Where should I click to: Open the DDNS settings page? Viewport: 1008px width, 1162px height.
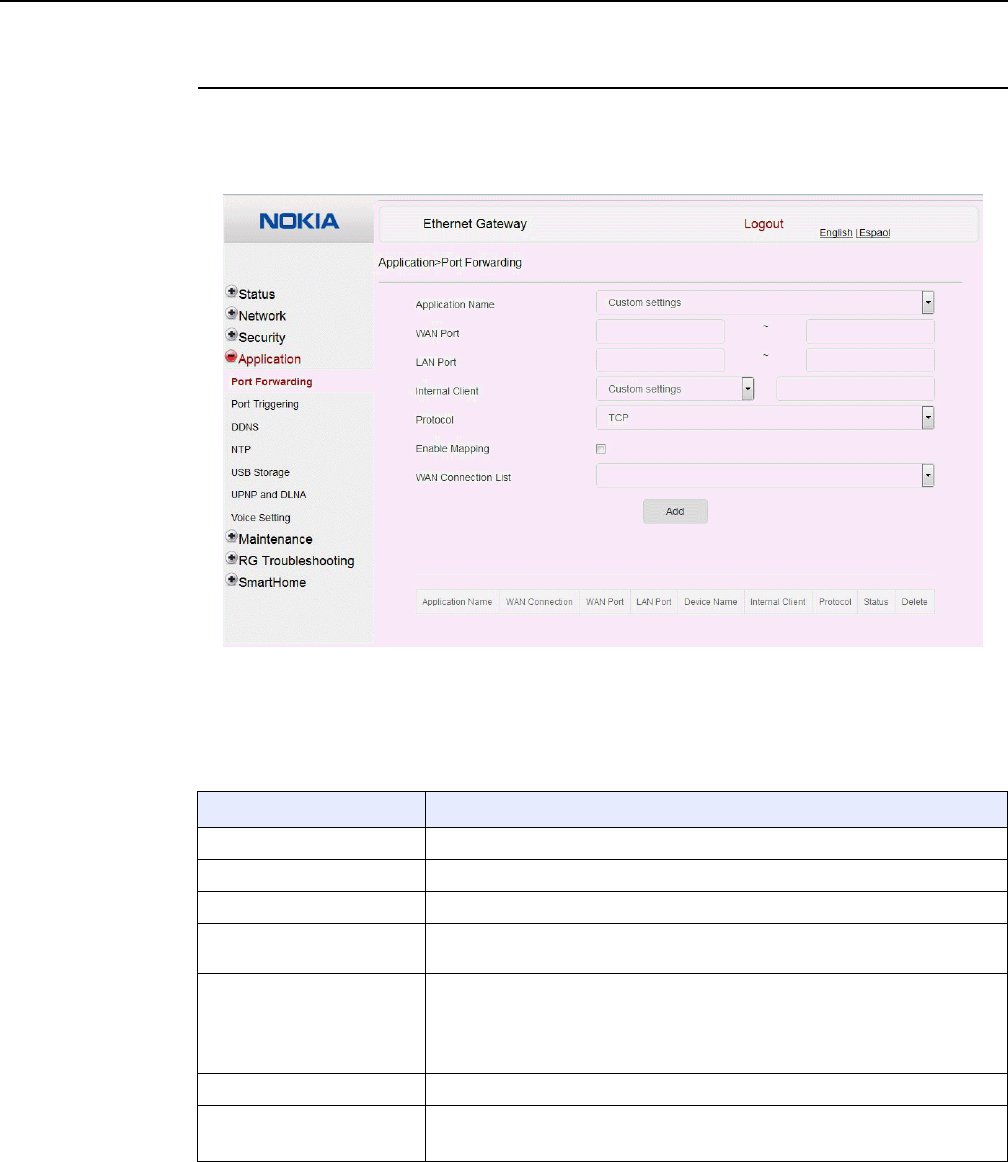(x=245, y=427)
